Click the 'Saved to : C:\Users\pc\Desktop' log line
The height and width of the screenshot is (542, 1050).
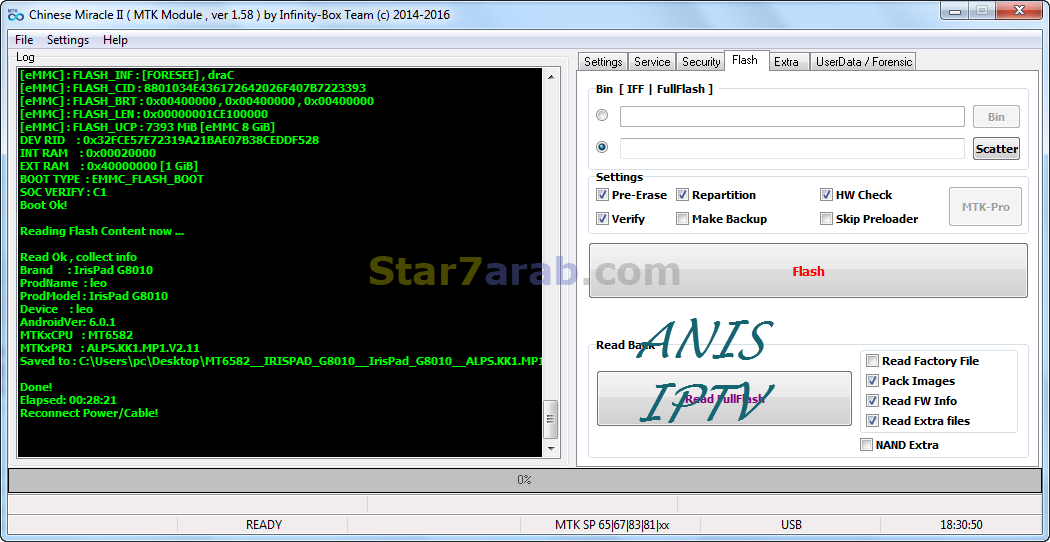pos(281,361)
